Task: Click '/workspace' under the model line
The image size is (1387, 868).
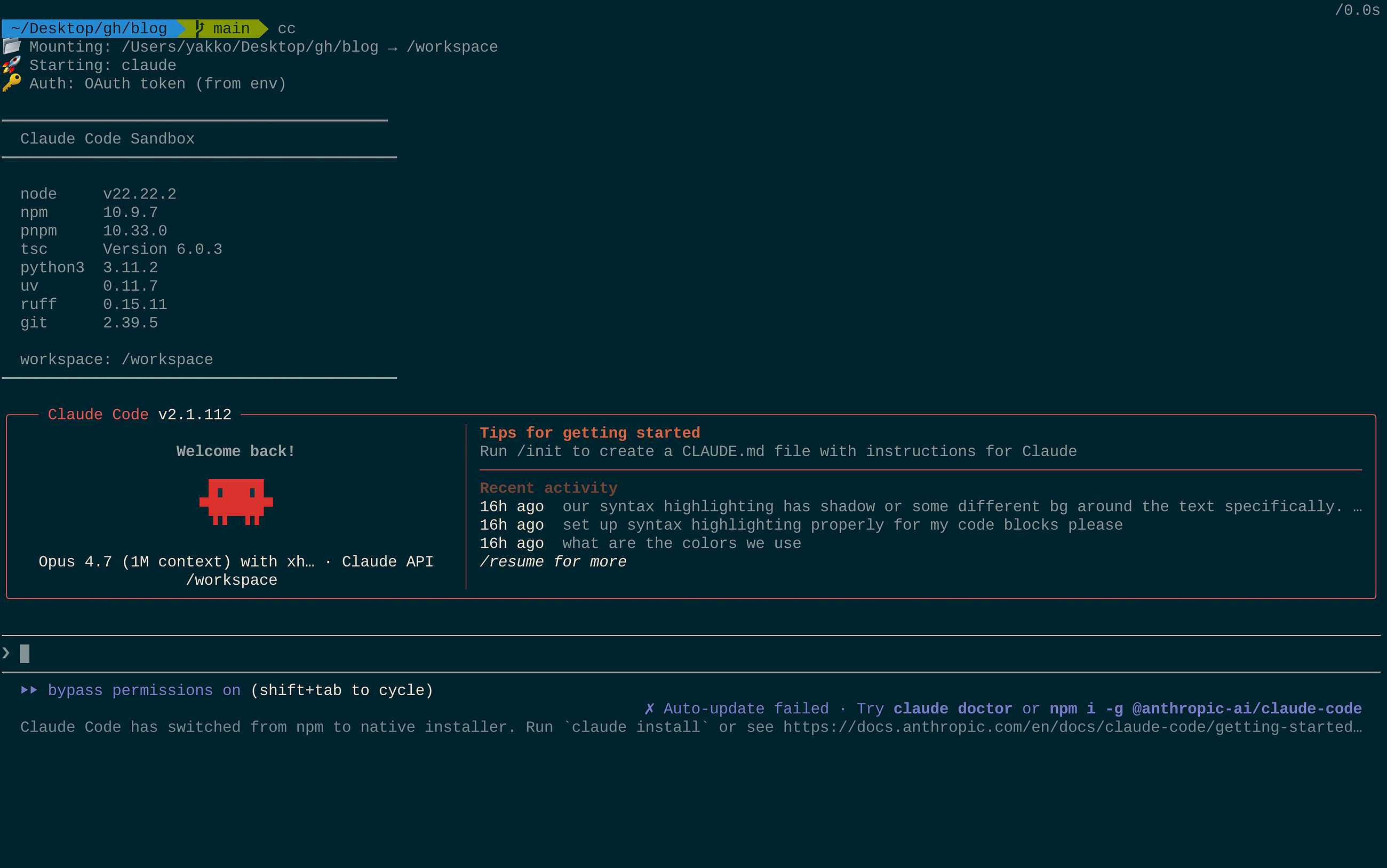Action: click(x=232, y=580)
